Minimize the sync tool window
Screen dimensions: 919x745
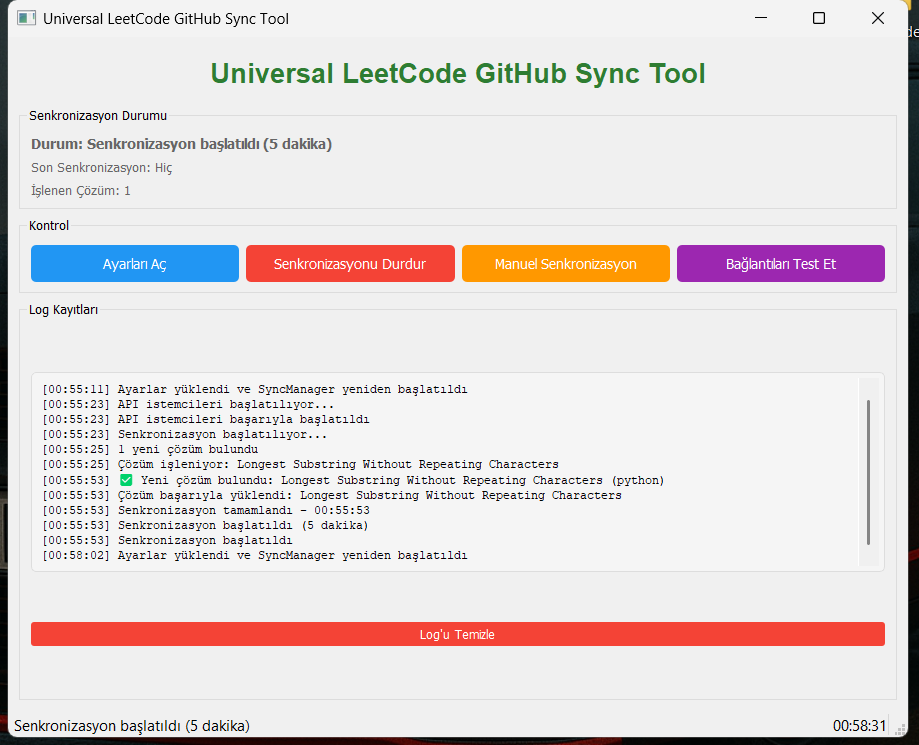[x=760, y=18]
